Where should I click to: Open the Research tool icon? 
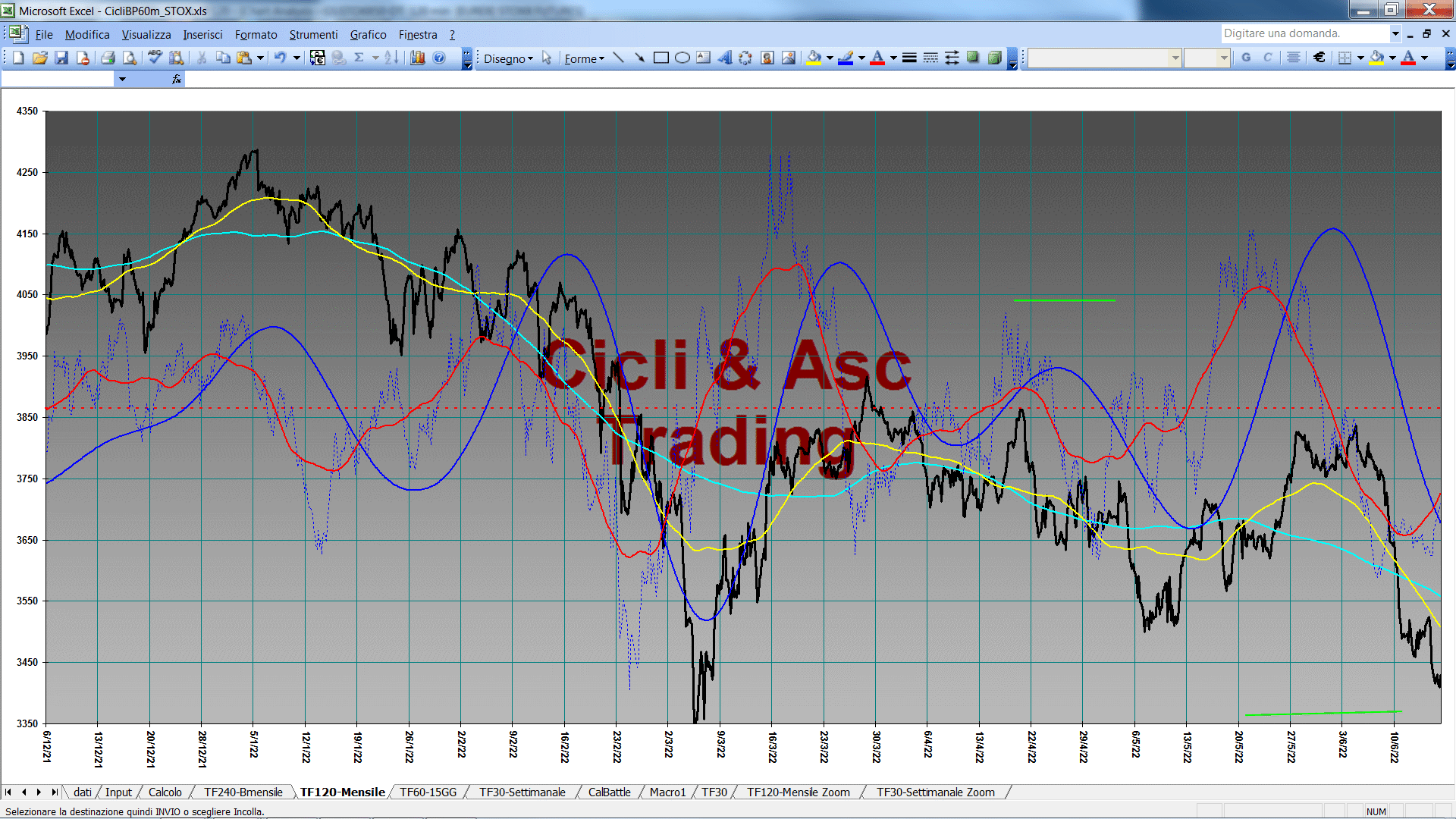click(x=177, y=58)
